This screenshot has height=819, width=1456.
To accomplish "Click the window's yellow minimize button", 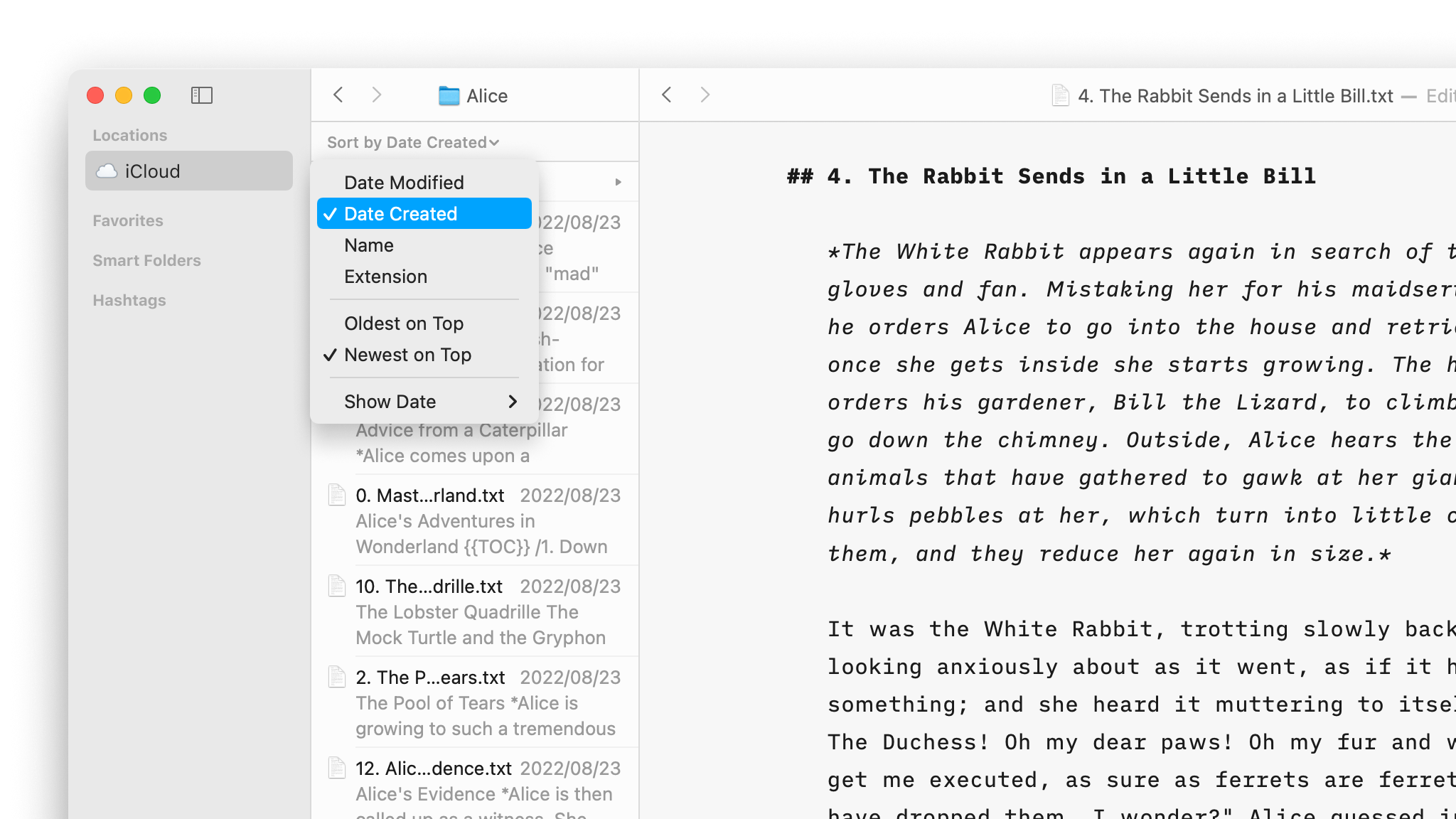I will point(124,95).
